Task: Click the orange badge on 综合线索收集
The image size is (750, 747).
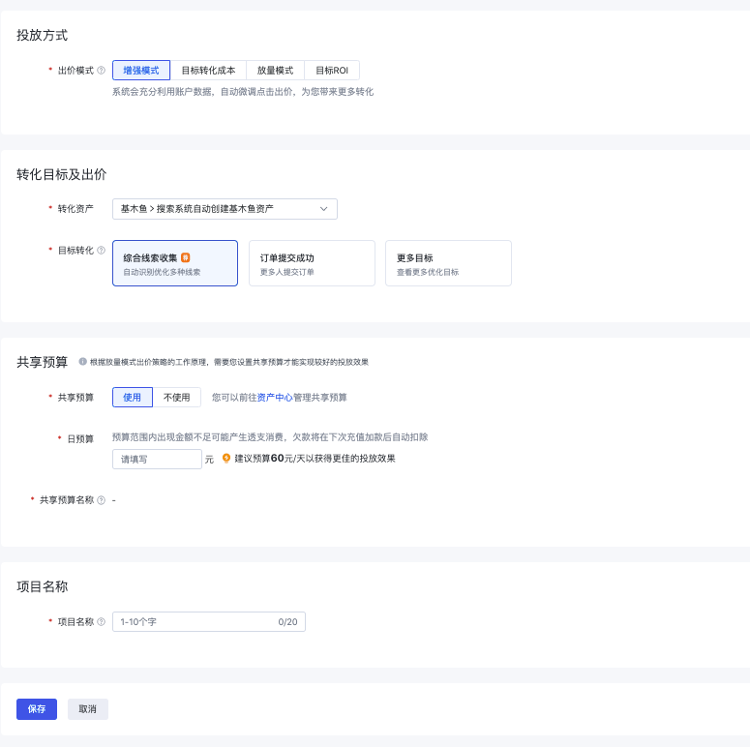Action: pos(186,258)
